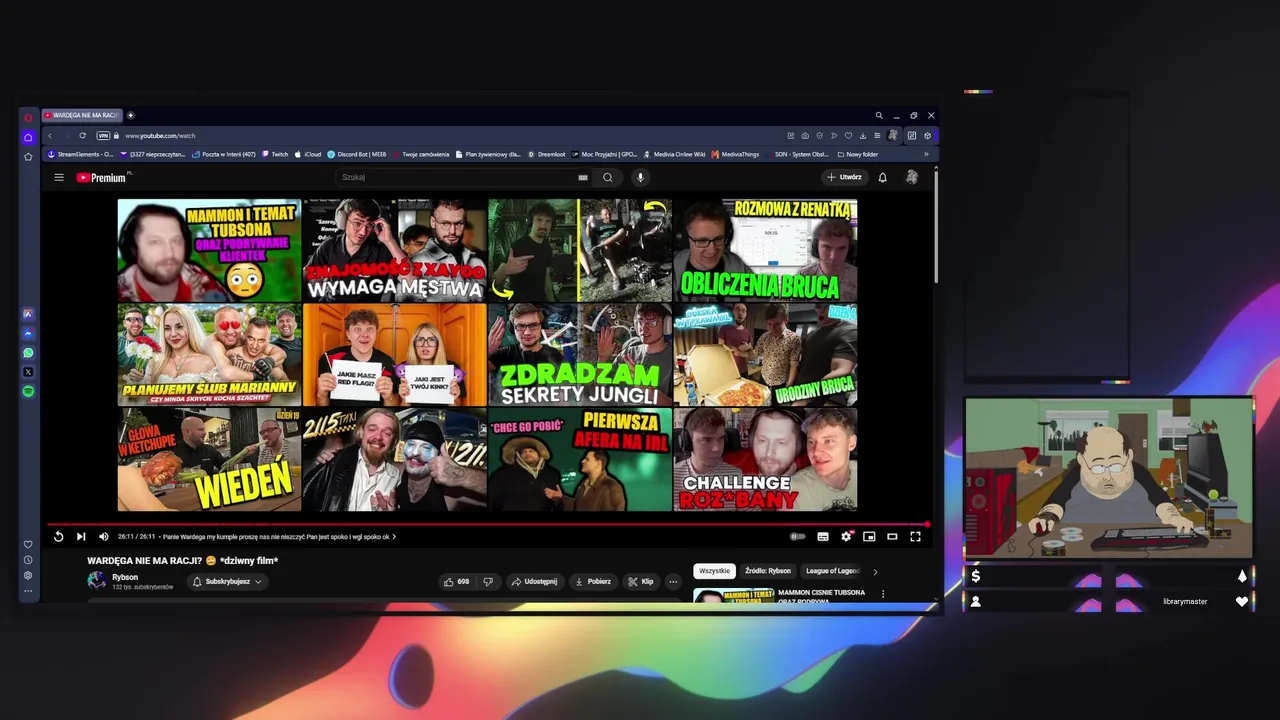
Task: Open WhatsApp in the Opera sidebar
Action: click(28, 352)
